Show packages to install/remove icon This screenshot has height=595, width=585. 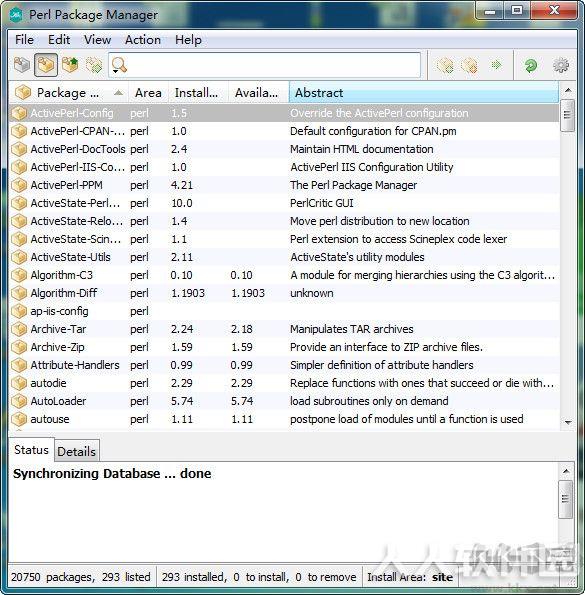coord(94,65)
